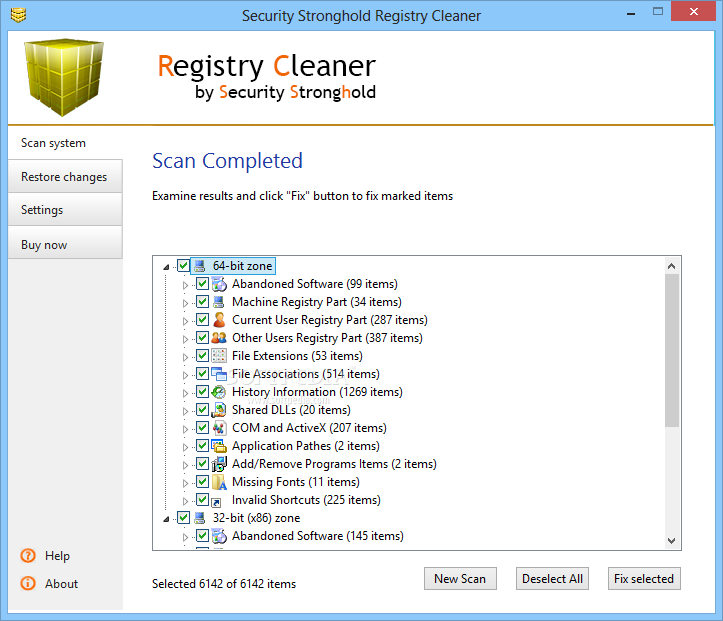
Task: Expand the Shared DLLs node
Action: (185, 411)
